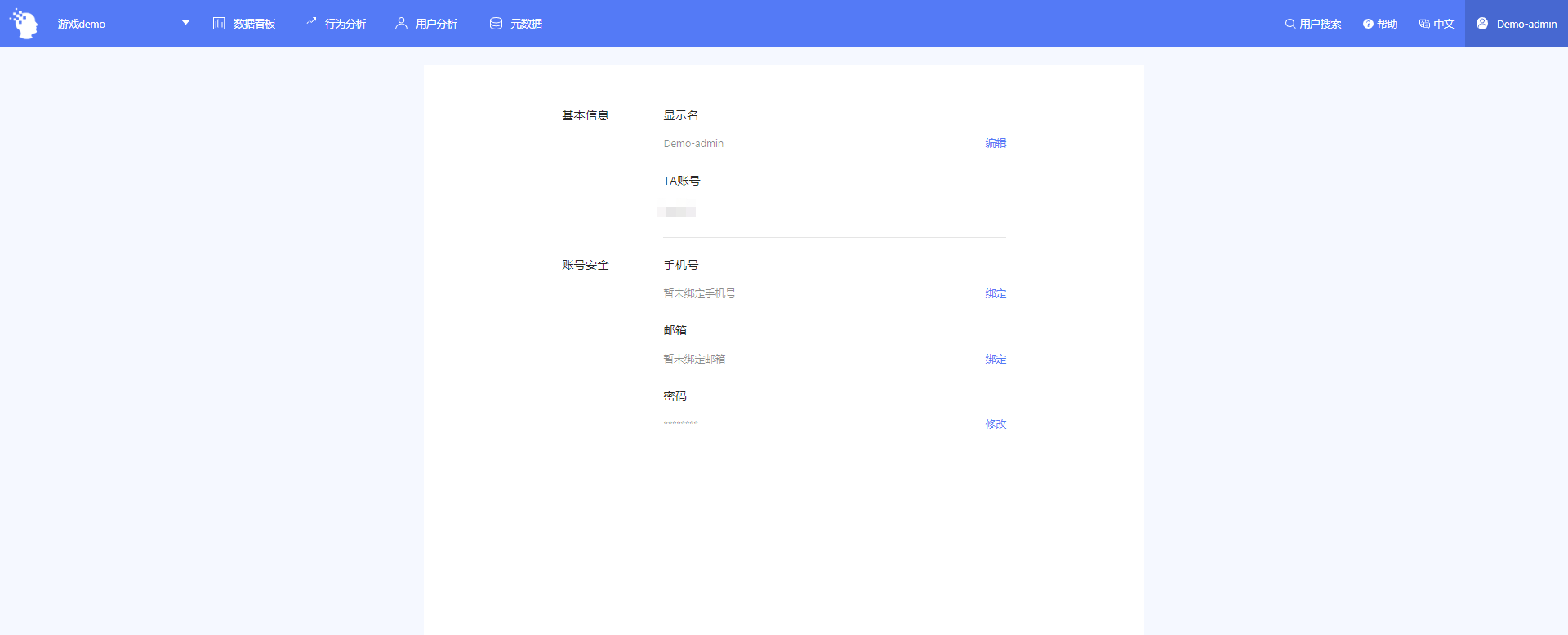Image resolution: width=1568 pixels, height=635 pixels.
Task: Click 绑定 next to 暂未绑定邮箱
Action: (996, 359)
